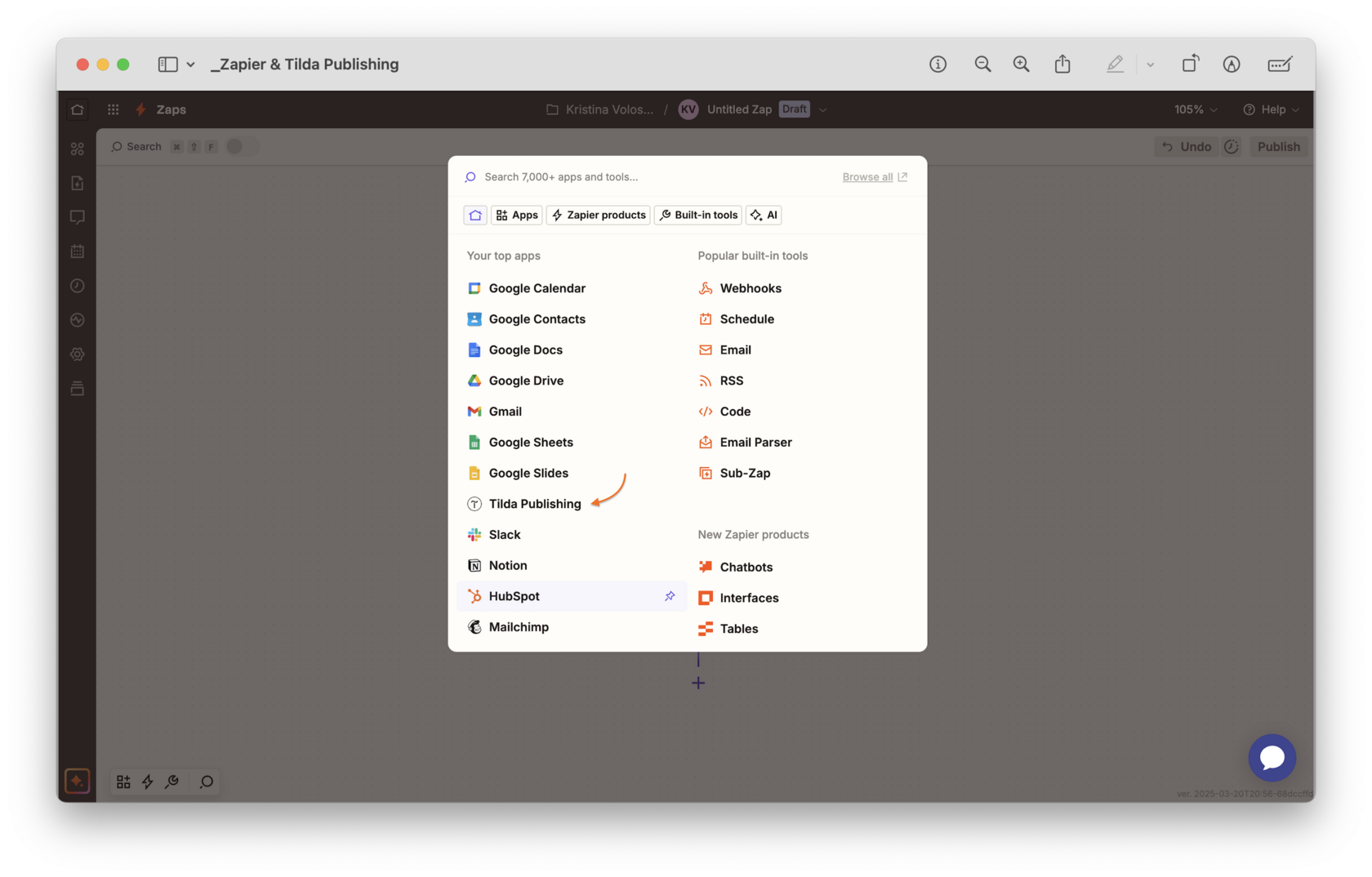Image resolution: width=1372 pixels, height=877 pixels.
Task: Open the apps grid launcher icon
Action: (x=114, y=109)
